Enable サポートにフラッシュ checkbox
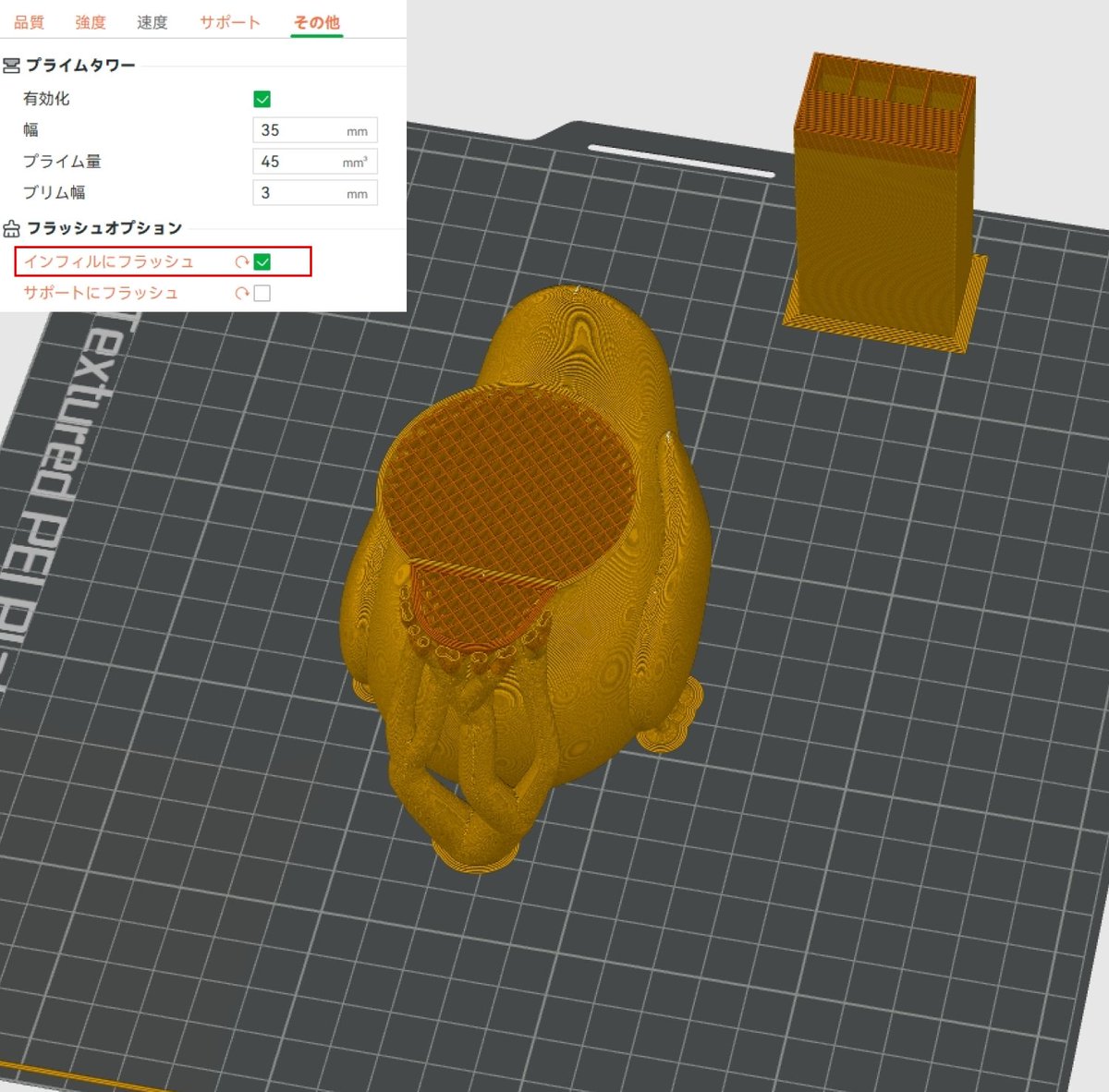This screenshot has width=1109, height=1092. pos(262,293)
